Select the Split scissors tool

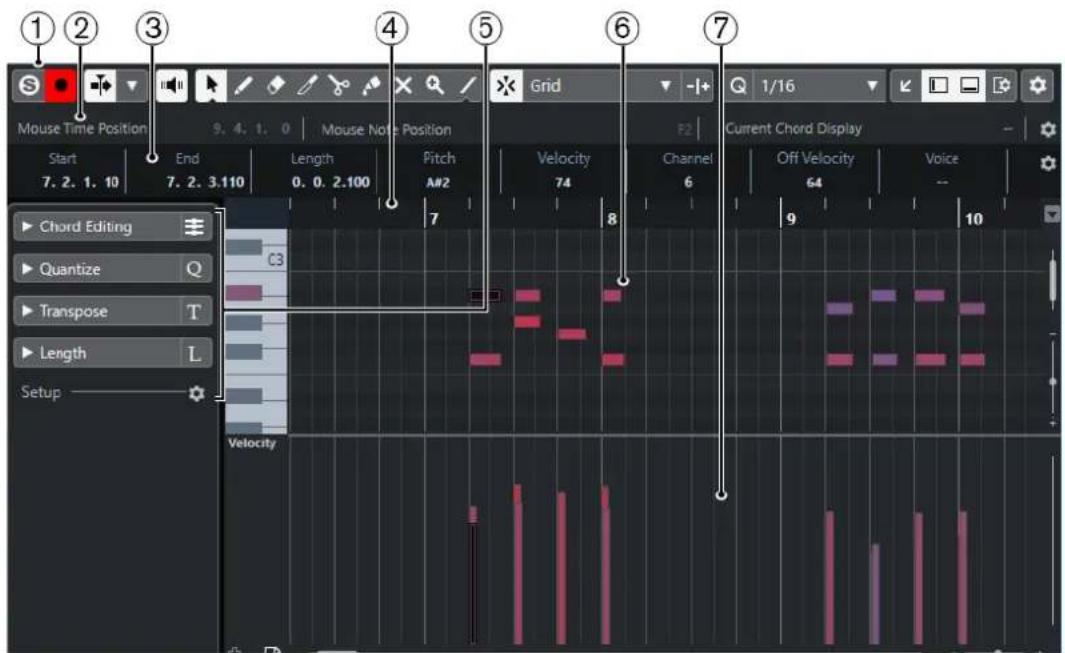[339, 86]
